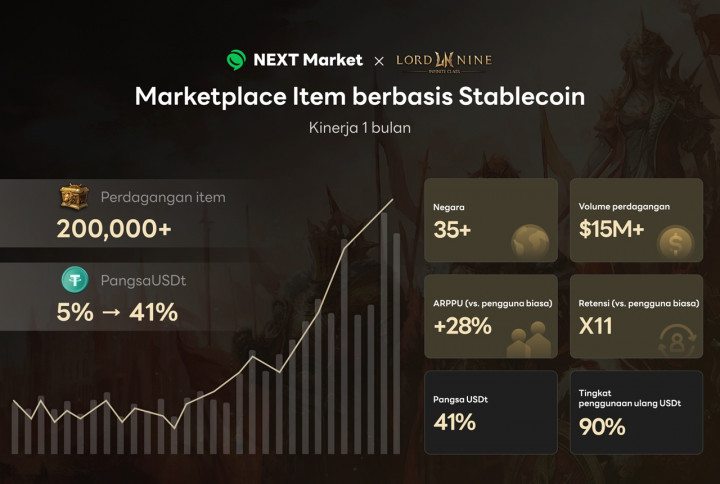Viewport: 720px width, 484px height.
Task: Click the Lord Nine emblem logo
Action: pos(444,61)
